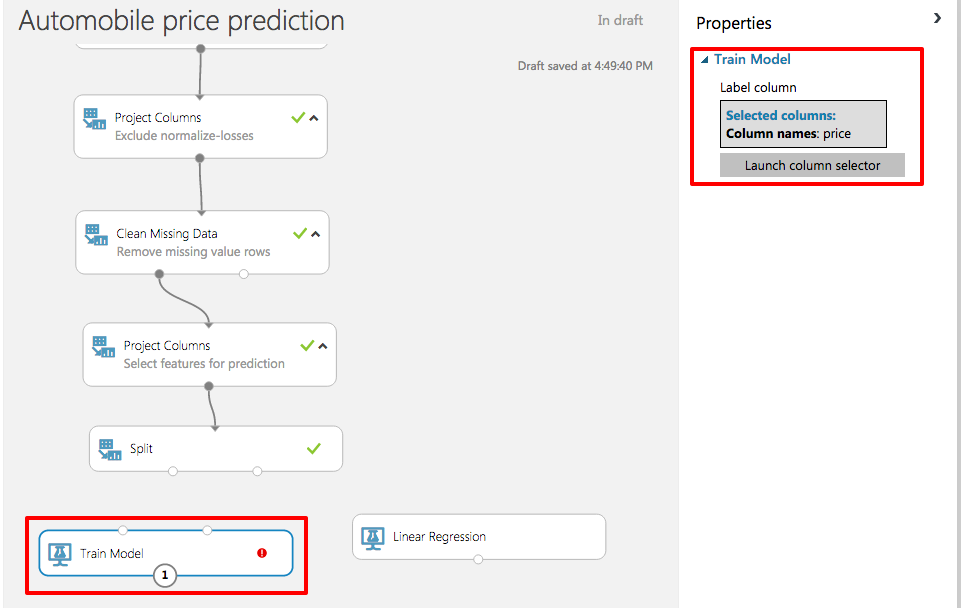The image size is (961, 608).
Task: Click the Linear Regression module icon
Action: tap(373, 537)
